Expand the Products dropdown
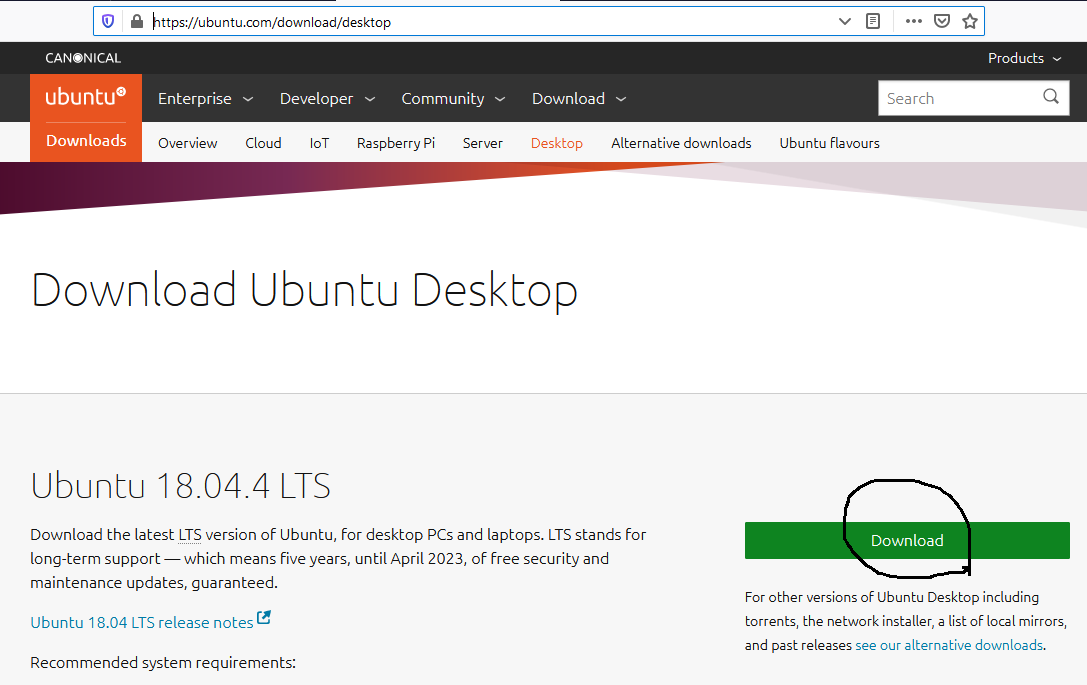This screenshot has width=1087, height=685. [1024, 58]
